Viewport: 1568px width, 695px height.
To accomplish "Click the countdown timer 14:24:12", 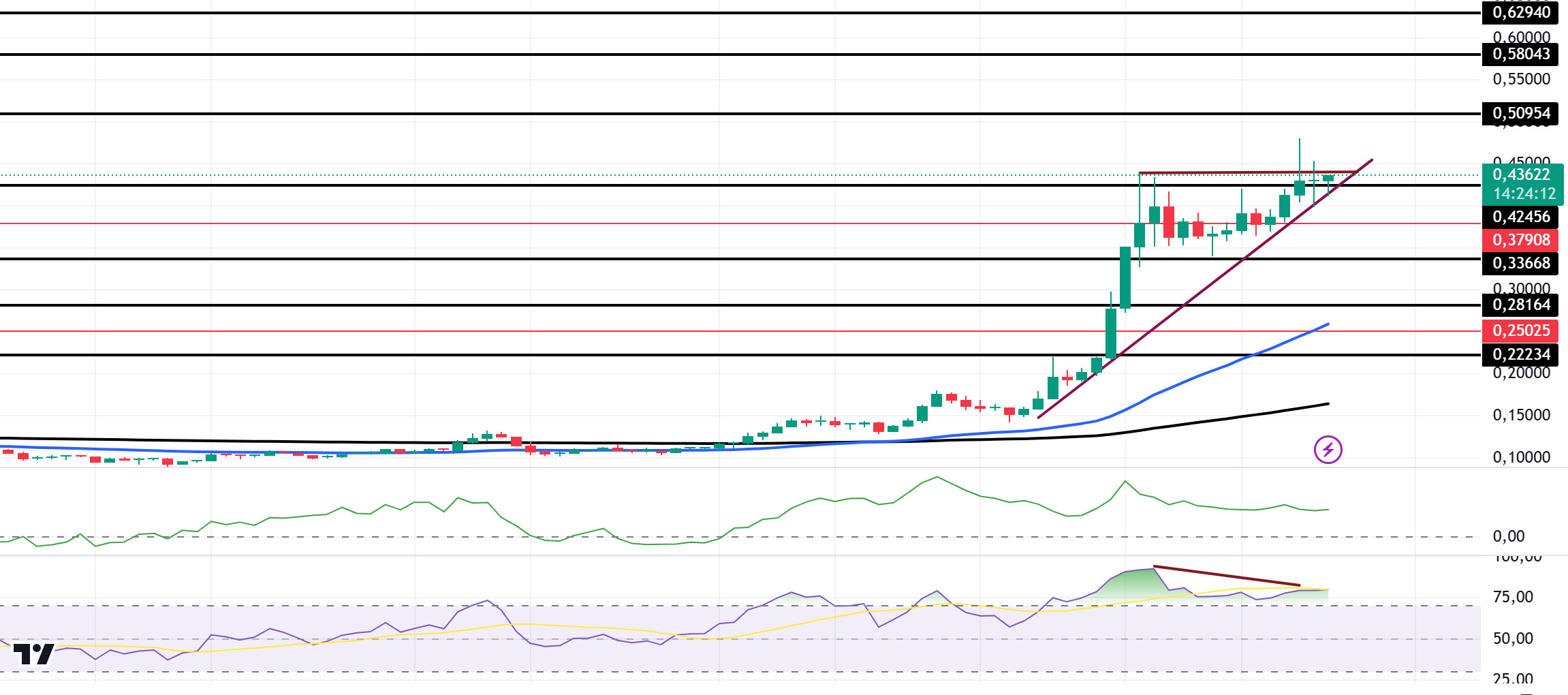I will [1524, 194].
